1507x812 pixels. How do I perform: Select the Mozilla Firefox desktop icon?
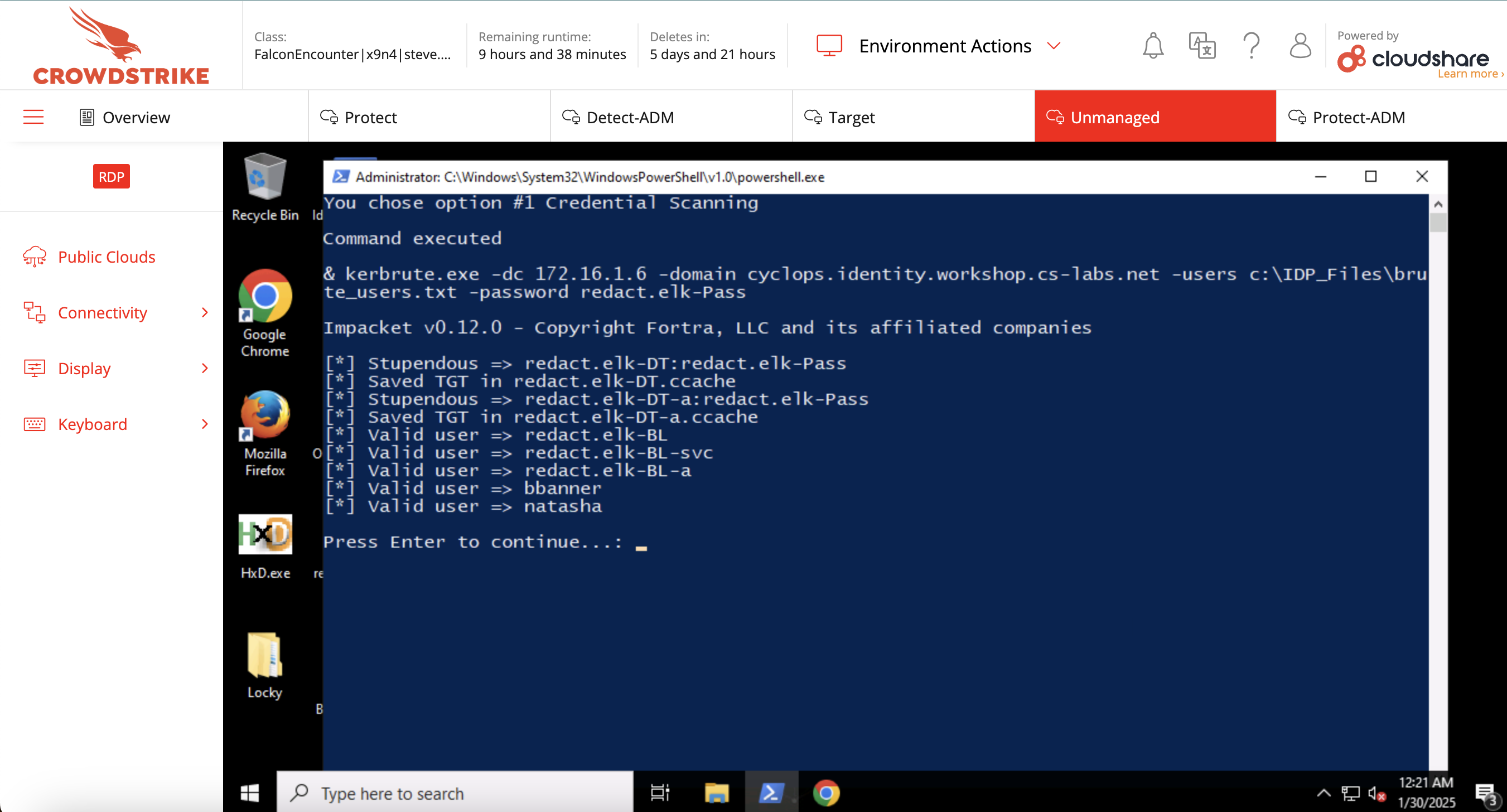pos(265,434)
